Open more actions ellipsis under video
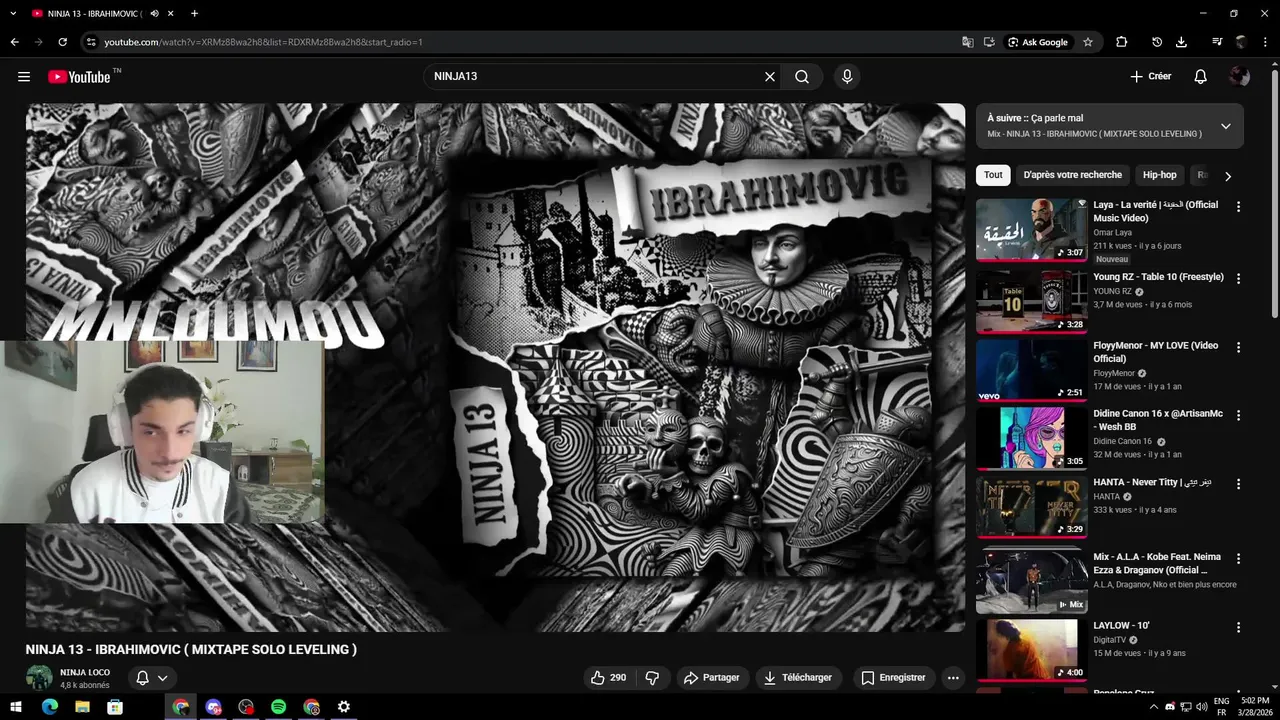 point(953,678)
